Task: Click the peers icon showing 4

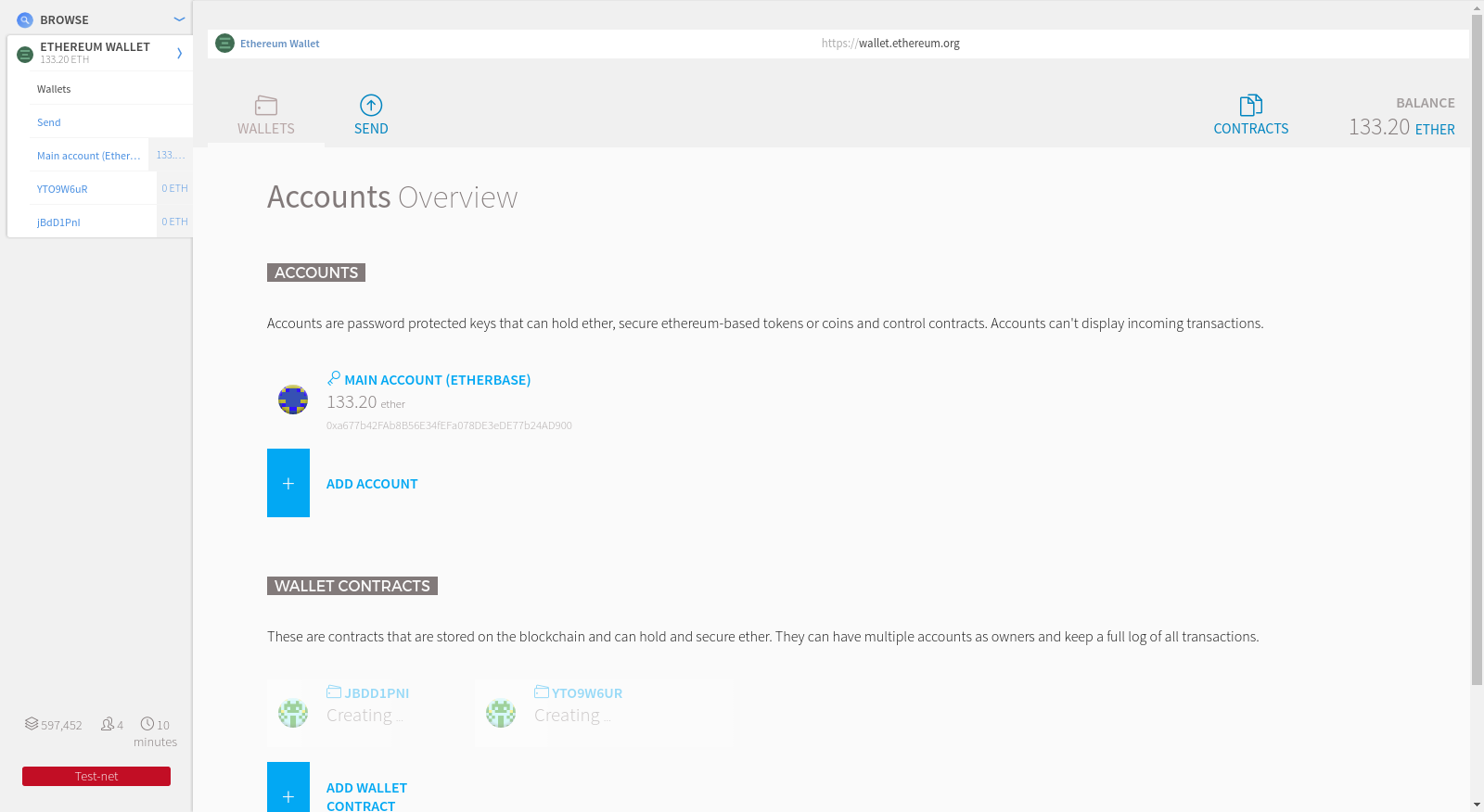Action: pyautogui.click(x=108, y=724)
